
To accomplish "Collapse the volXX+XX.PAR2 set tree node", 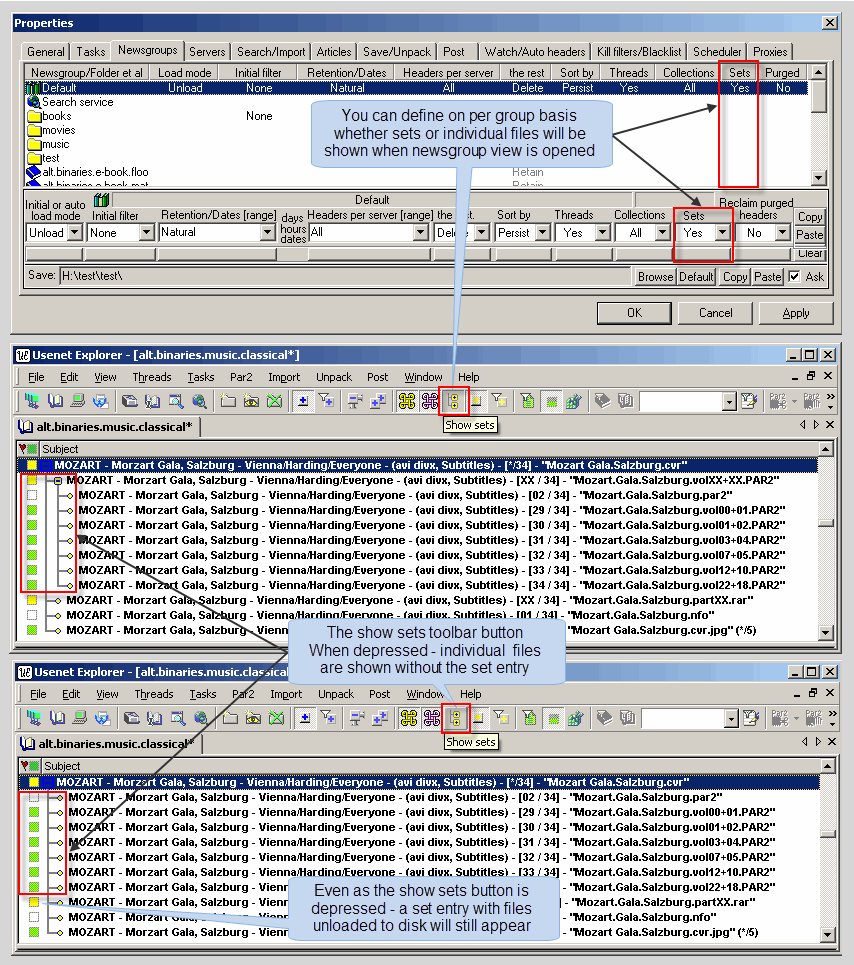I will pos(59,480).
